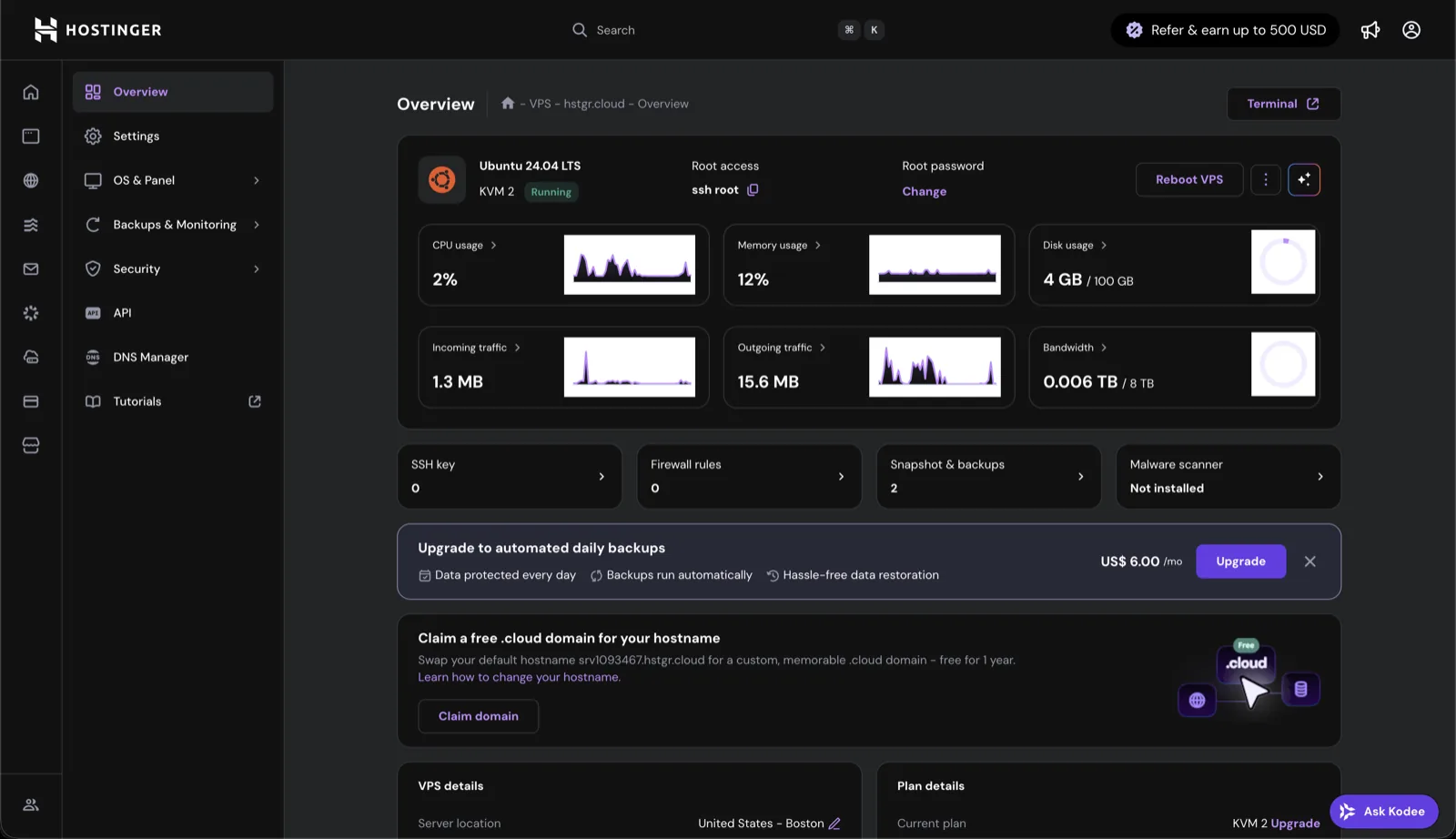Dismiss the daily backups upgrade banner
This screenshot has height=839, width=1456.
[x=1310, y=561]
